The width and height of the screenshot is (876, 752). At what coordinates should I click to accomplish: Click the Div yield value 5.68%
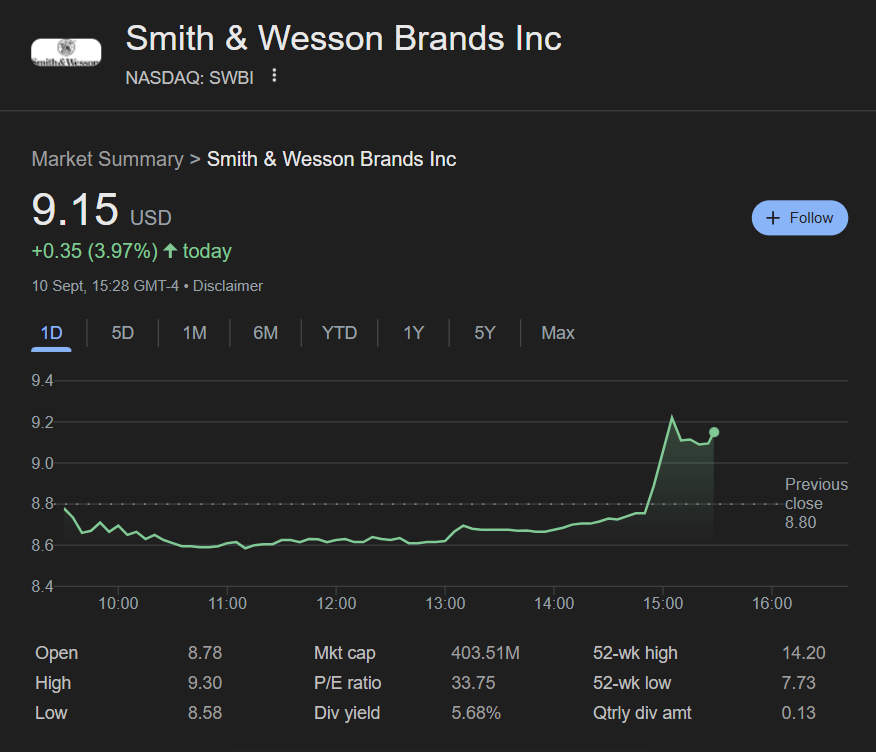476,713
